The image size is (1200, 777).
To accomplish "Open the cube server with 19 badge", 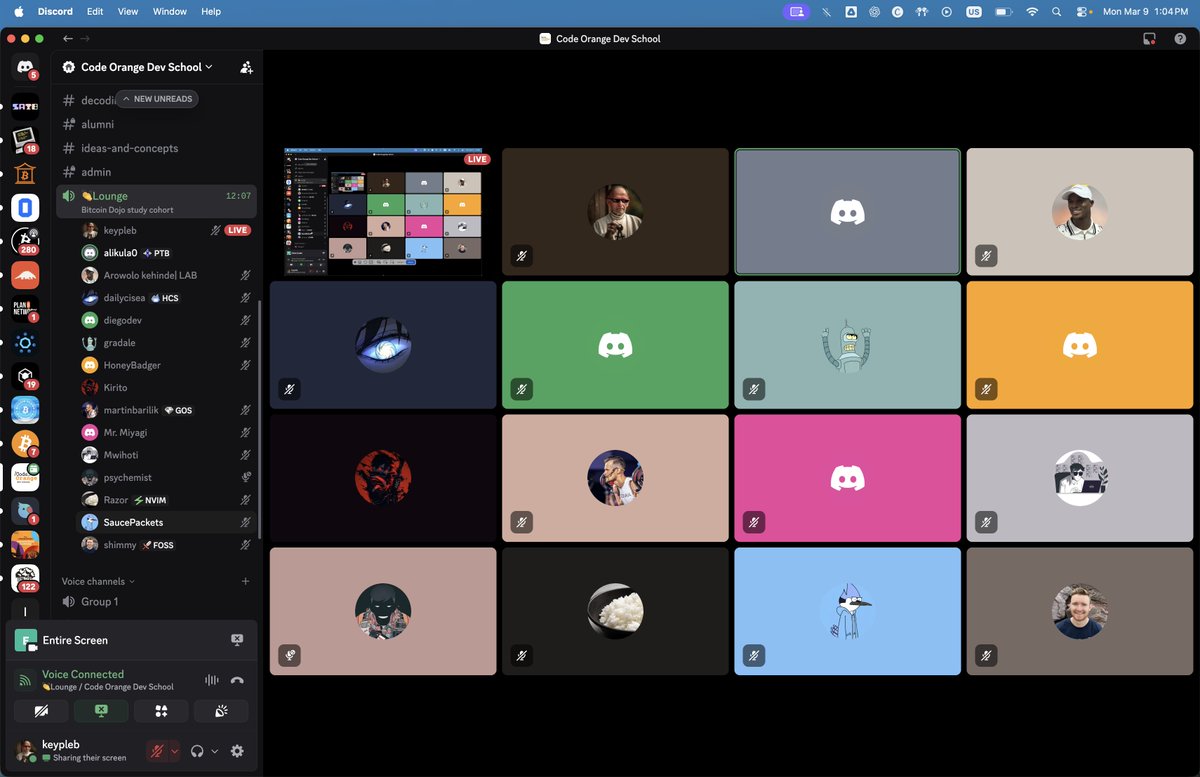I will click(25, 377).
